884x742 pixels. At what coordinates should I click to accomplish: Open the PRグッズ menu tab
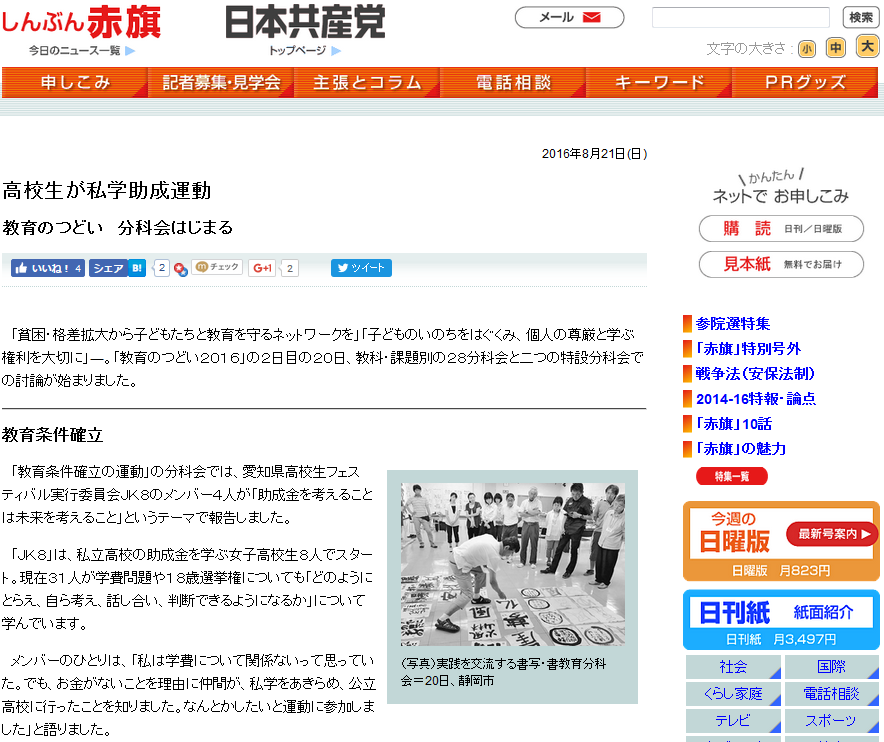click(x=805, y=82)
